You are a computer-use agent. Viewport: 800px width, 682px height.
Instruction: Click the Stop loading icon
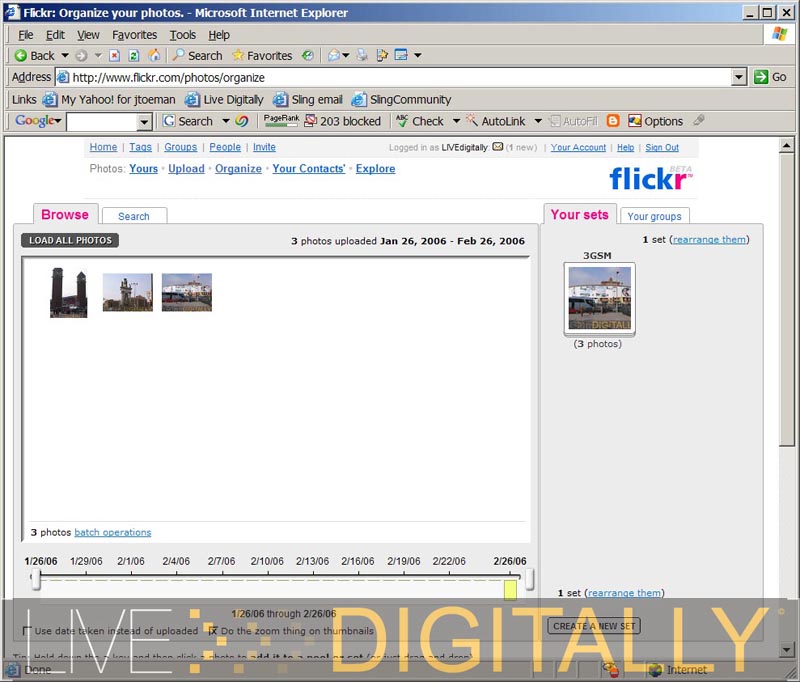(115, 56)
